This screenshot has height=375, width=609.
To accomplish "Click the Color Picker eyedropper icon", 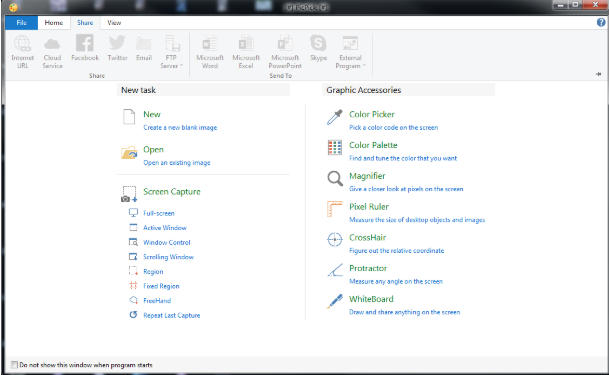I will click(x=334, y=117).
